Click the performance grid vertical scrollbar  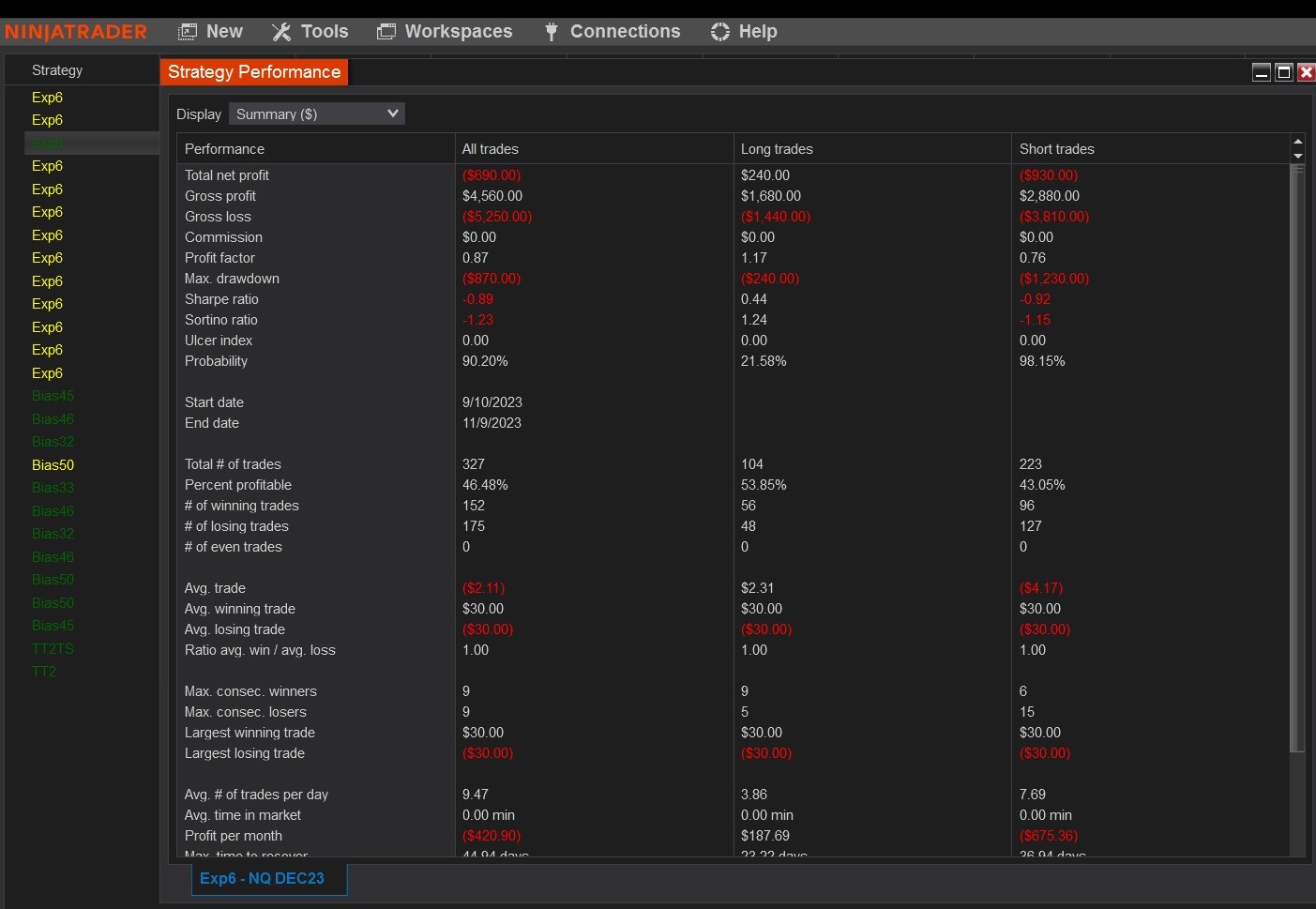click(x=1298, y=460)
